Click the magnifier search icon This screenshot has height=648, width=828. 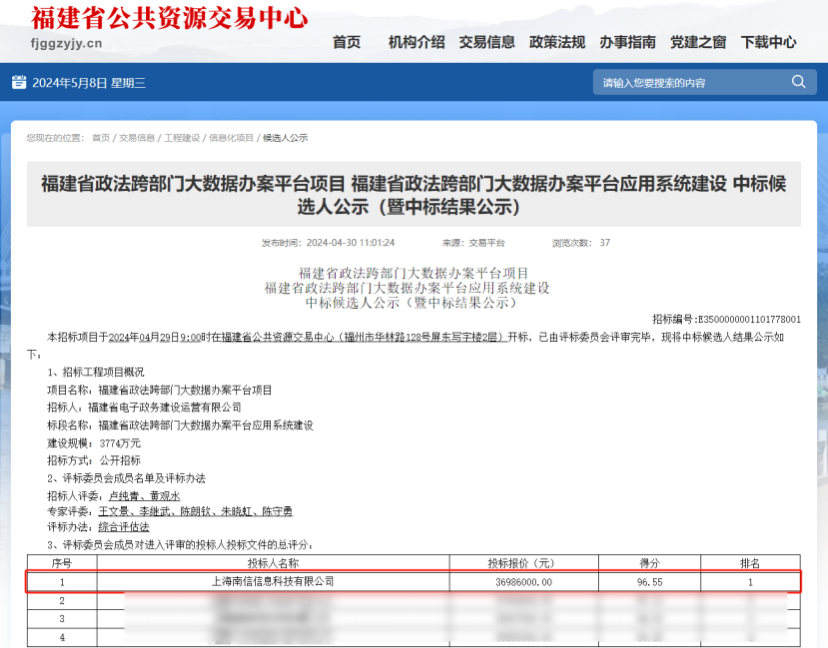(798, 82)
